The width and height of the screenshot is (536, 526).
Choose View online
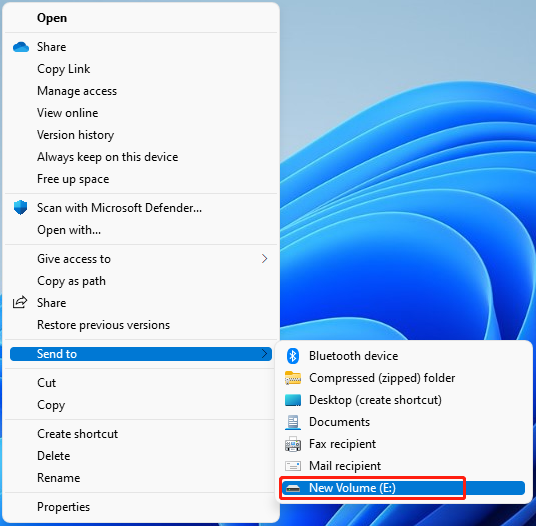[68, 113]
